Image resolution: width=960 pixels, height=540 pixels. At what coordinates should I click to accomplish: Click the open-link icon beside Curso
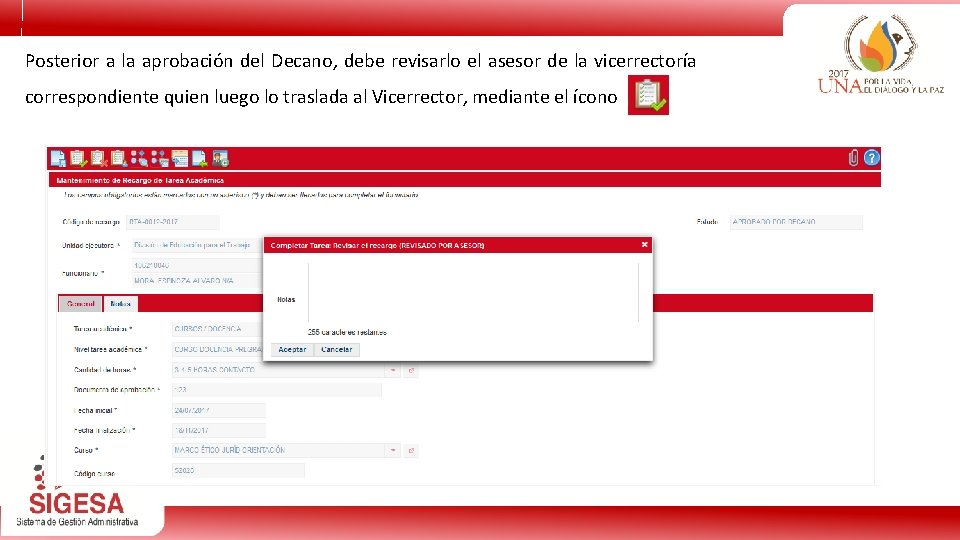(x=411, y=450)
